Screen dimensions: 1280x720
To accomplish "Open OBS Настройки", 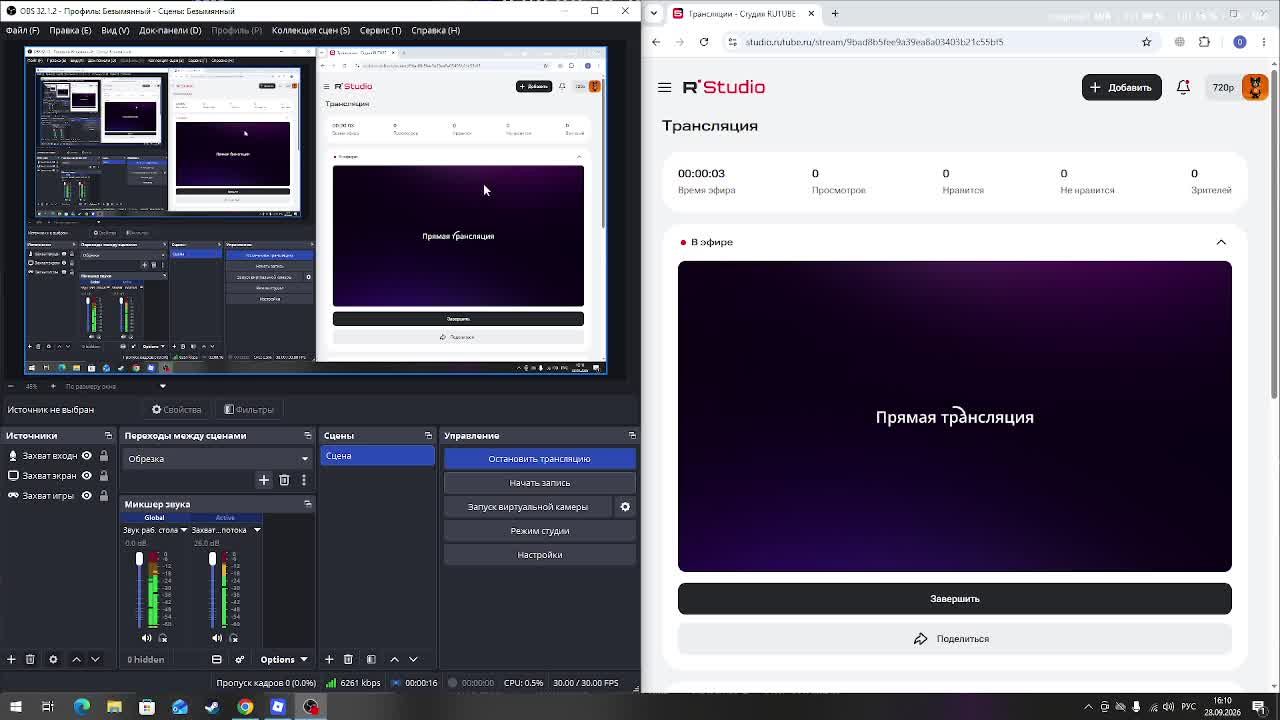I will coord(539,555).
